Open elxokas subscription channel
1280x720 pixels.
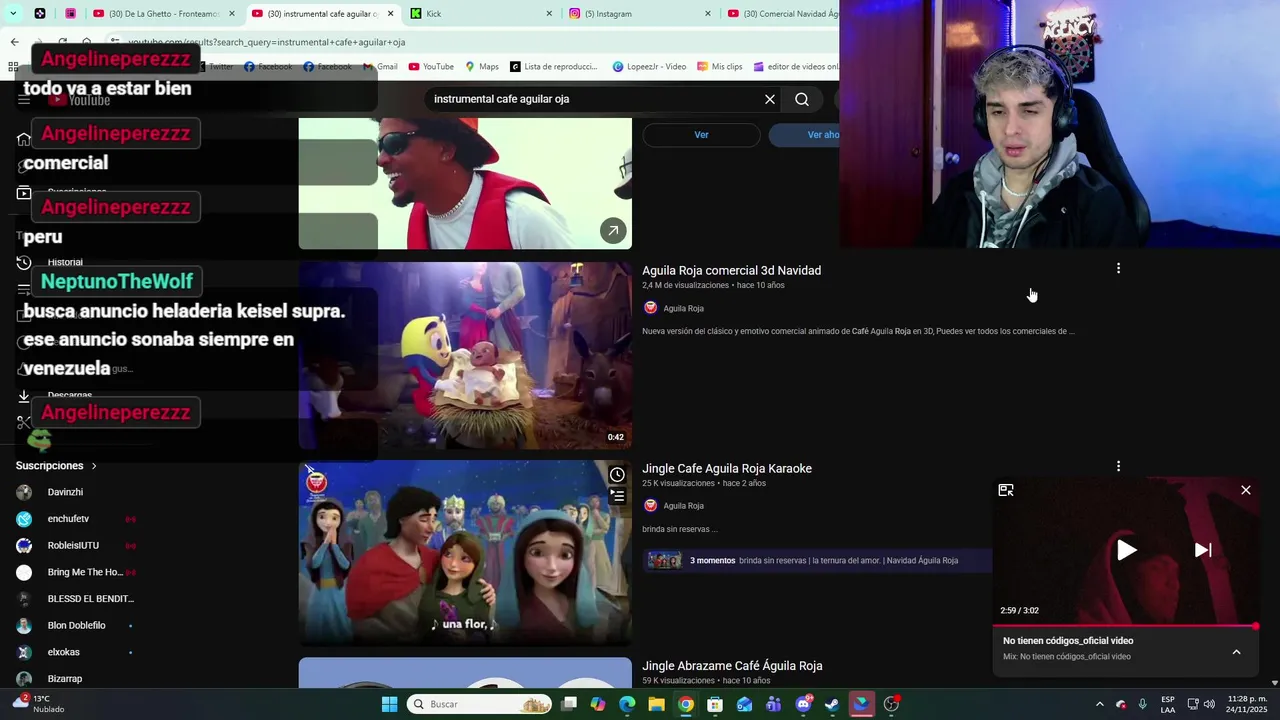pos(63,652)
